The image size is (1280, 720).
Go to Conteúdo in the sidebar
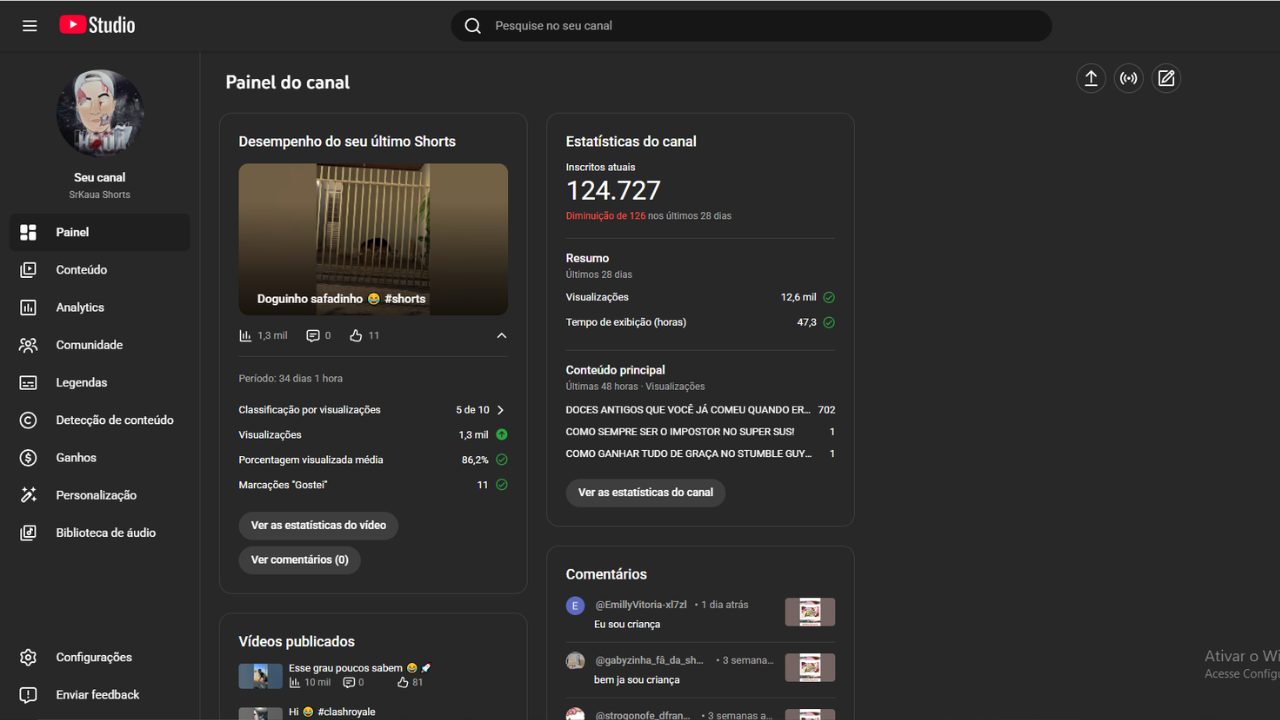tap(81, 270)
